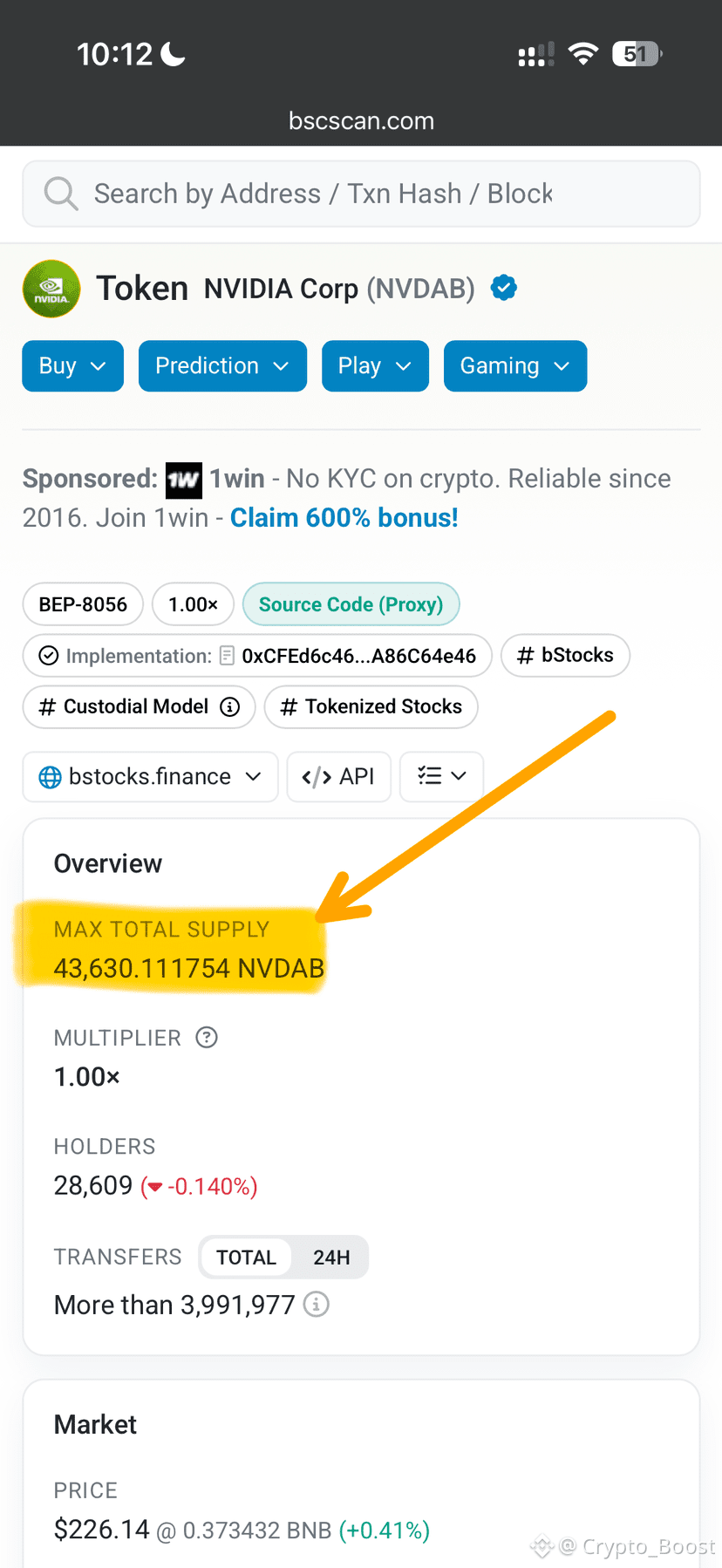Select the Source Code (Proxy) tag
The width and height of the screenshot is (722, 1568).
coord(351,604)
